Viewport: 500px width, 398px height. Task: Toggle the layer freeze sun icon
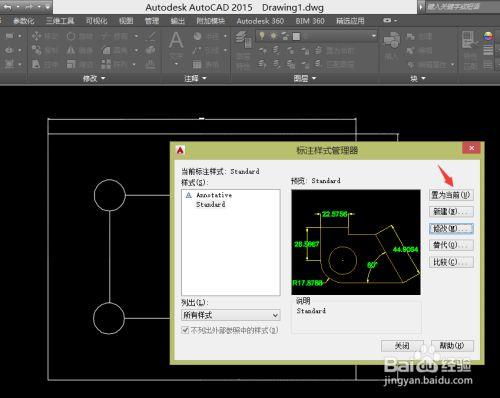pos(273,36)
